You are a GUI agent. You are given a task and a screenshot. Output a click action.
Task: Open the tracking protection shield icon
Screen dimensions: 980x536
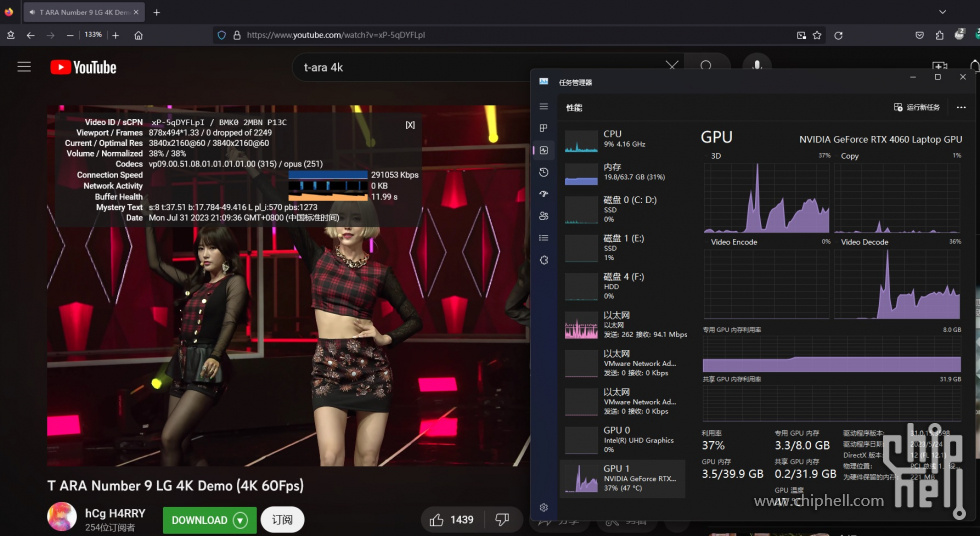tap(222, 36)
